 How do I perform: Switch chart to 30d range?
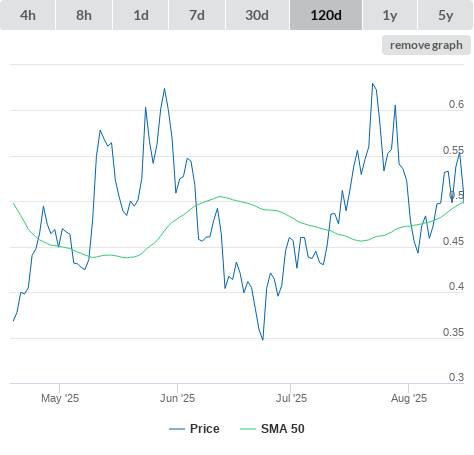(257, 15)
